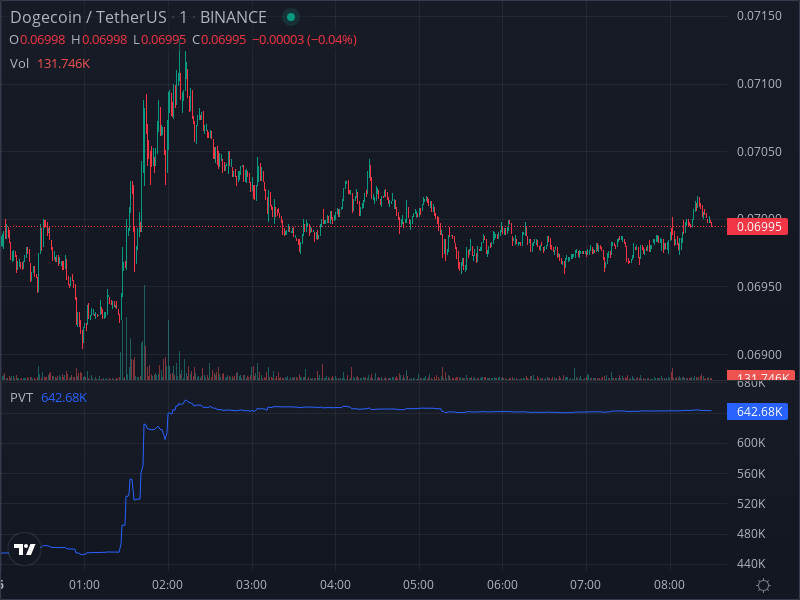
Task: Click the 02:00 time axis label
Action: point(167,585)
